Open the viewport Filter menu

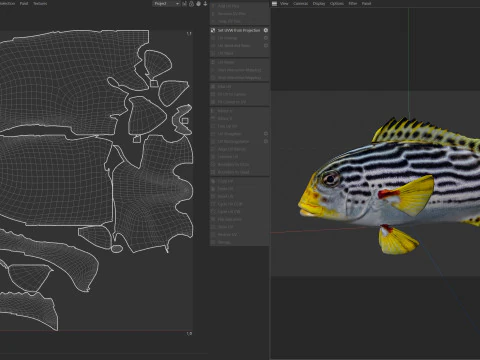353,4
